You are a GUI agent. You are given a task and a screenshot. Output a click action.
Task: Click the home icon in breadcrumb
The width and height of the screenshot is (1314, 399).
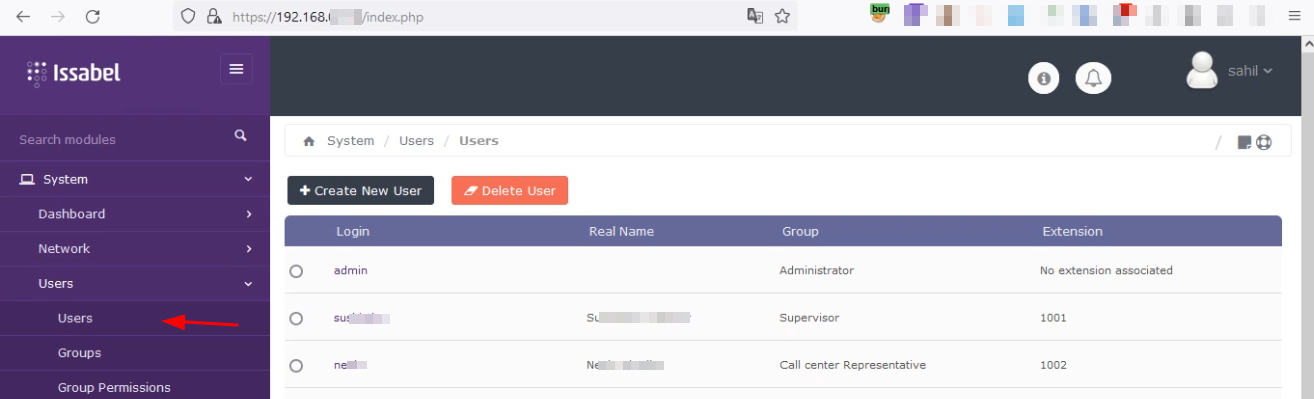[x=309, y=142]
